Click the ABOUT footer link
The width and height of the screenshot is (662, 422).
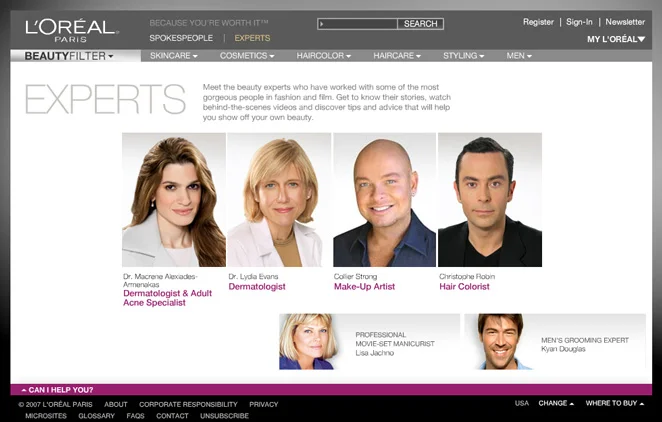[116, 404]
